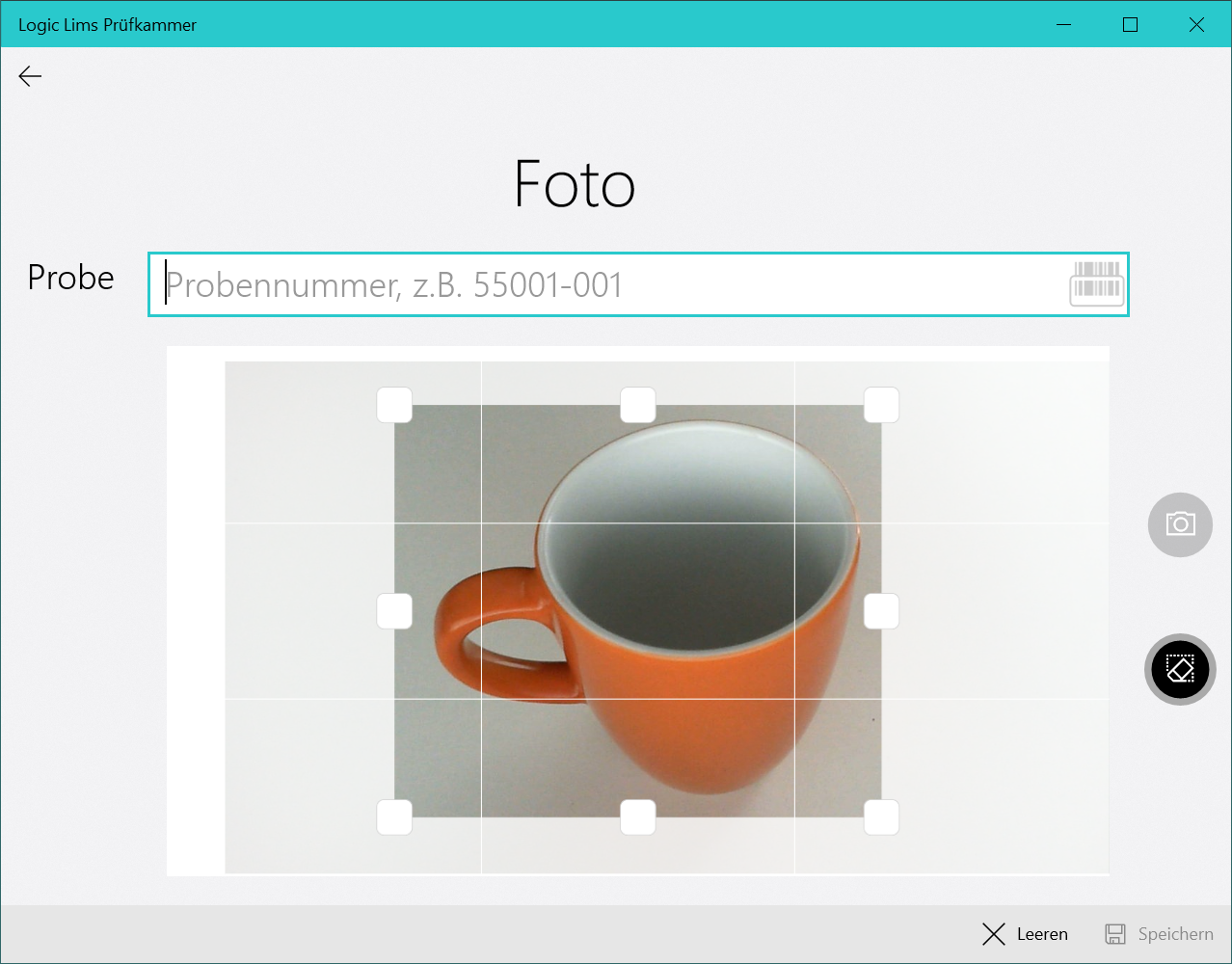The image size is (1232, 964).
Task: Click the orange cup photo preview
Action: 638,611
